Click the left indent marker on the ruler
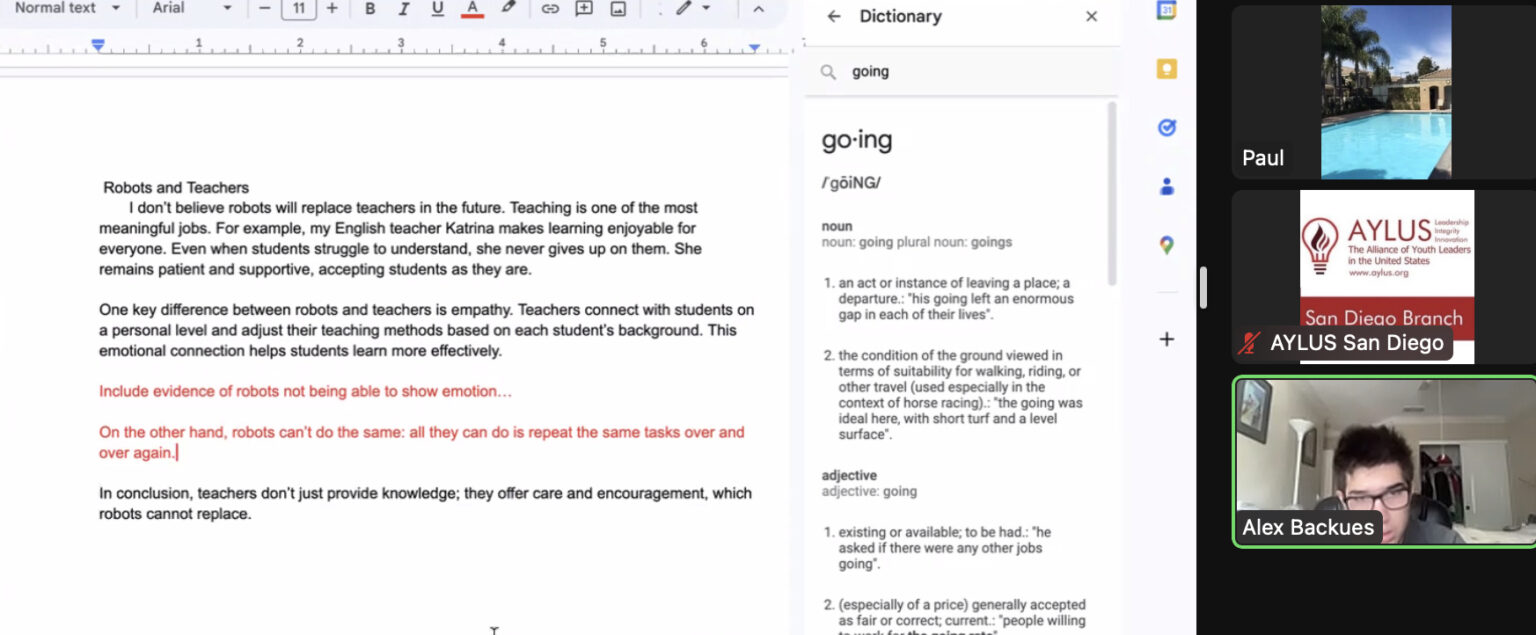1536x635 pixels. [98, 45]
